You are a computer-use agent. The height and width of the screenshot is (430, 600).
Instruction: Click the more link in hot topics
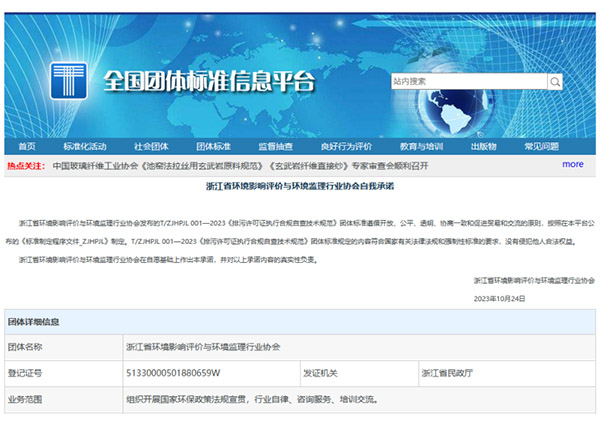tap(572, 165)
